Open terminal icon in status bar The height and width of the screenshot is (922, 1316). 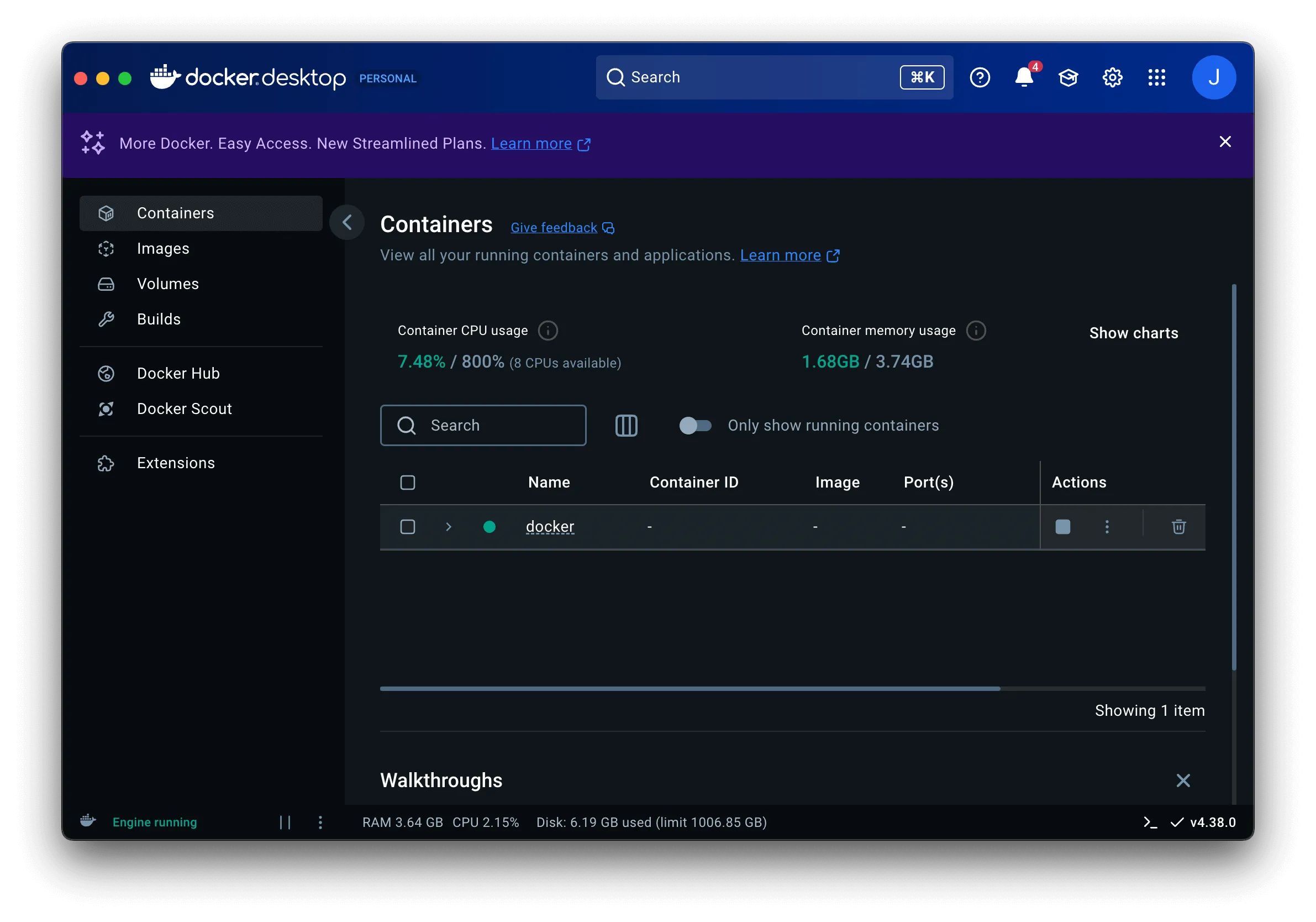1149,823
